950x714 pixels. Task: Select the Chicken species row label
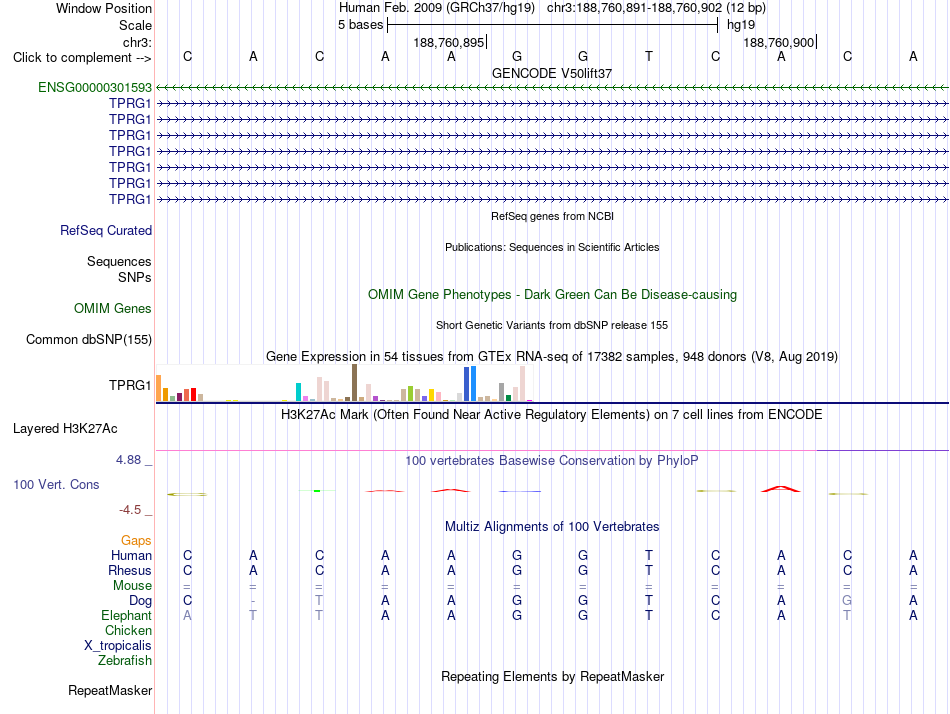point(128,630)
